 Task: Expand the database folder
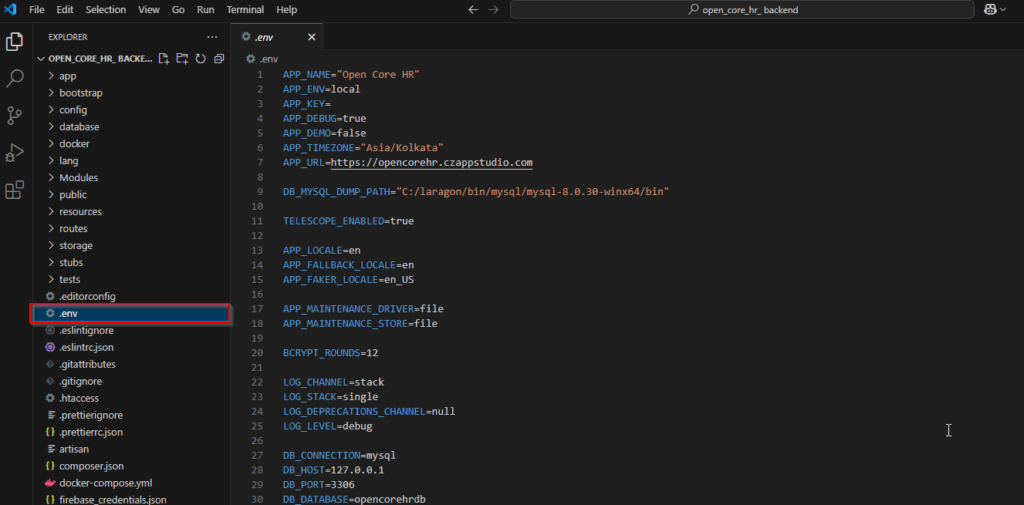[131, 127]
